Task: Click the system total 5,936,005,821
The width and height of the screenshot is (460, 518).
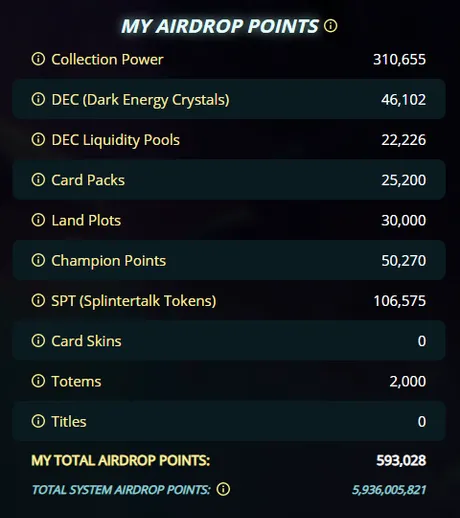Action: click(x=389, y=490)
